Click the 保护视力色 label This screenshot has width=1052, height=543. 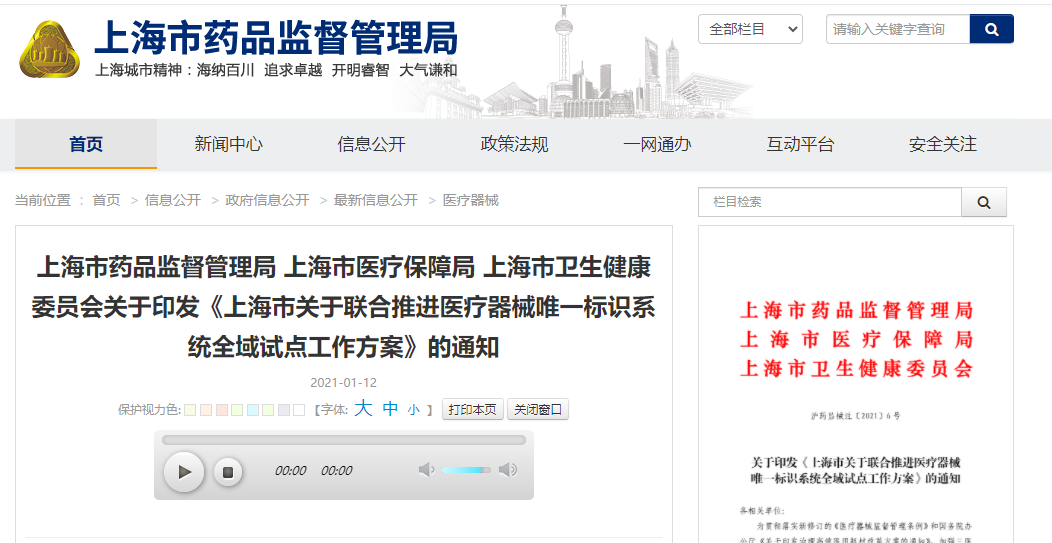pos(149,409)
